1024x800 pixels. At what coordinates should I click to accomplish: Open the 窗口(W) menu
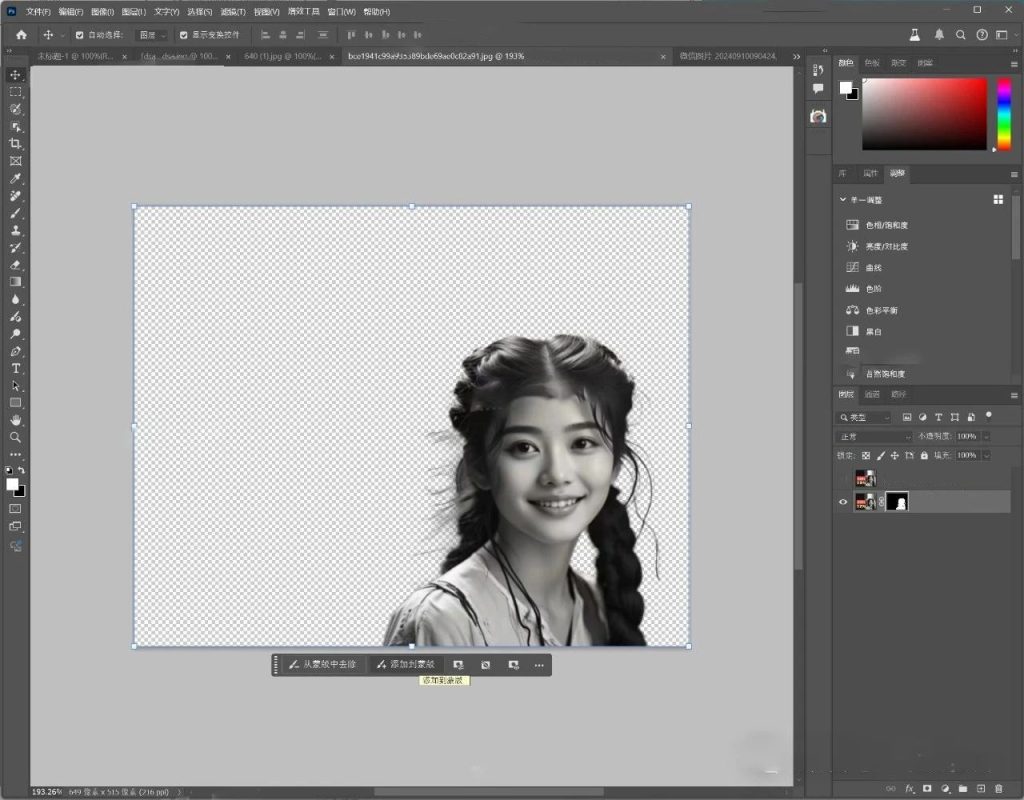pyautogui.click(x=341, y=12)
